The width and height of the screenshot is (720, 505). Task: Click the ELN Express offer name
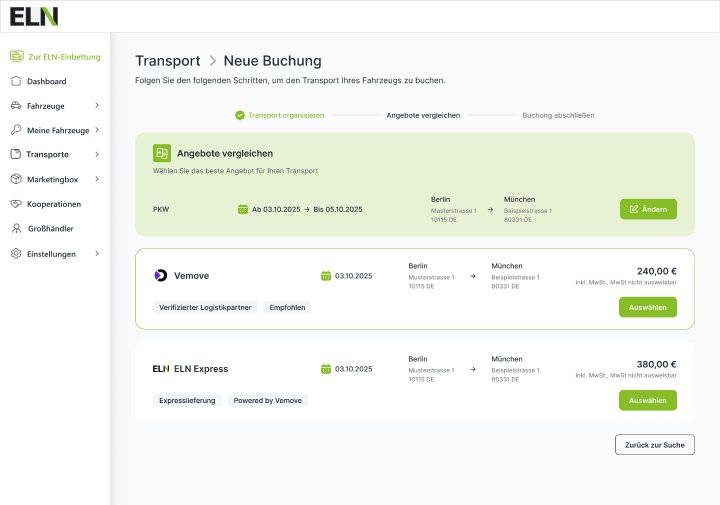(x=201, y=369)
